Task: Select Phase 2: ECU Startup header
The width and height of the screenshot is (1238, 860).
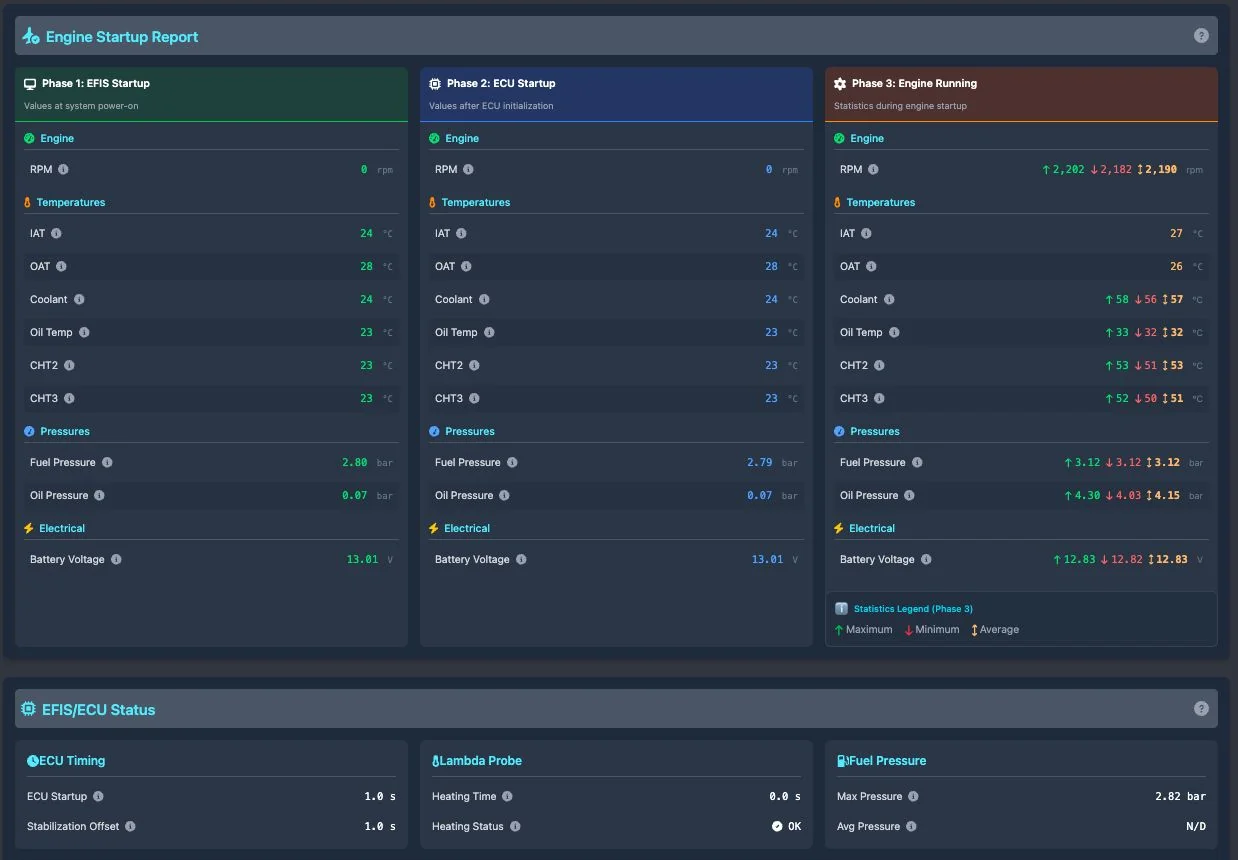Action: [501, 84]
